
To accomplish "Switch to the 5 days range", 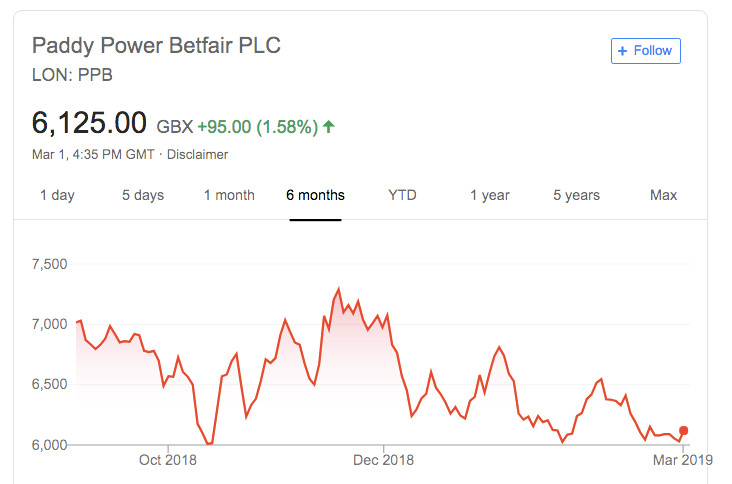I will (143, 195).
